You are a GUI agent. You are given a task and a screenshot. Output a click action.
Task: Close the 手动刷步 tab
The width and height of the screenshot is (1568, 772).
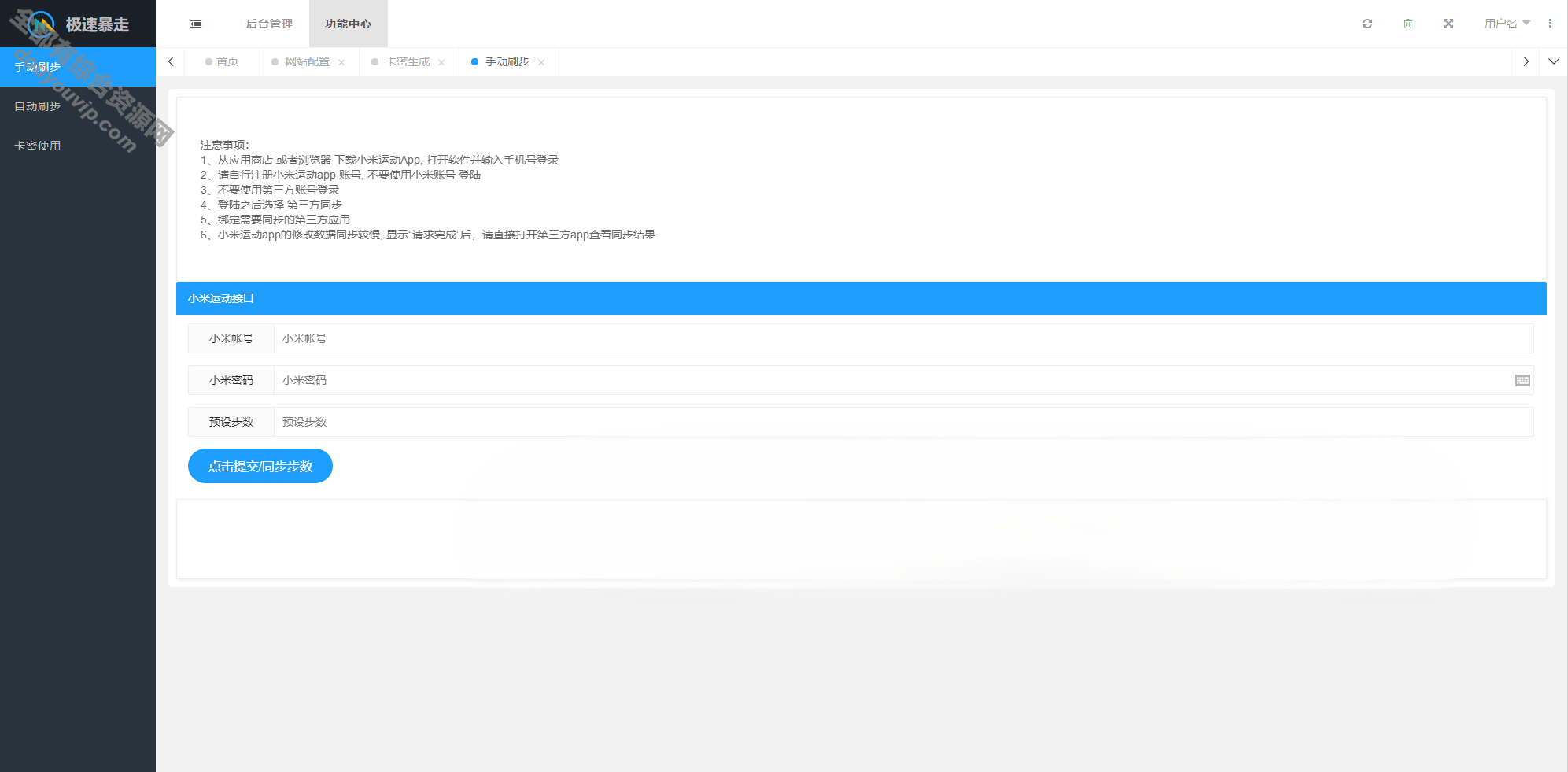tap(541, 62)
